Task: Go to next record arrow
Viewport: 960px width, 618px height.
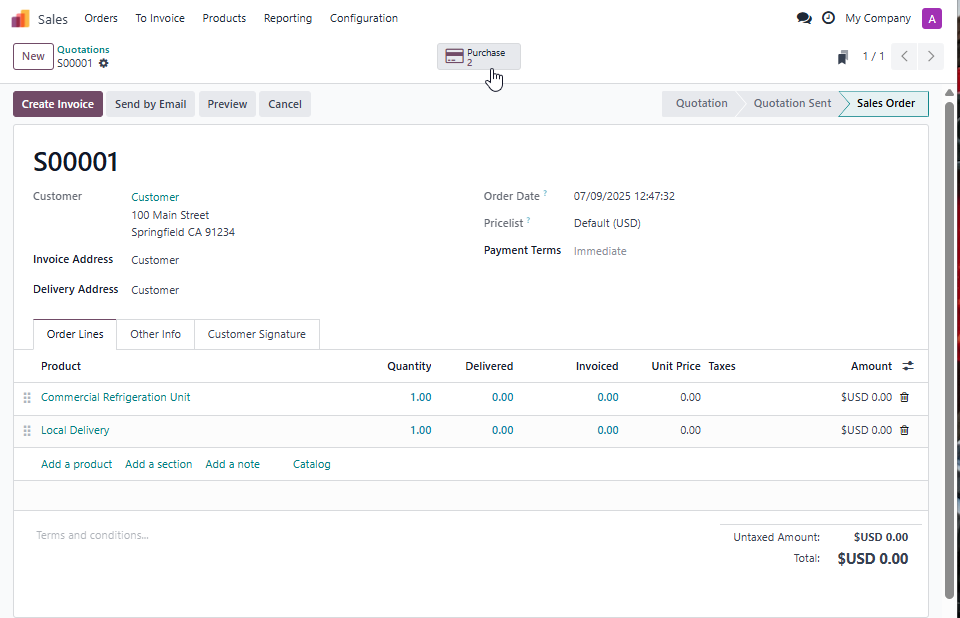Action: (931, 56)
